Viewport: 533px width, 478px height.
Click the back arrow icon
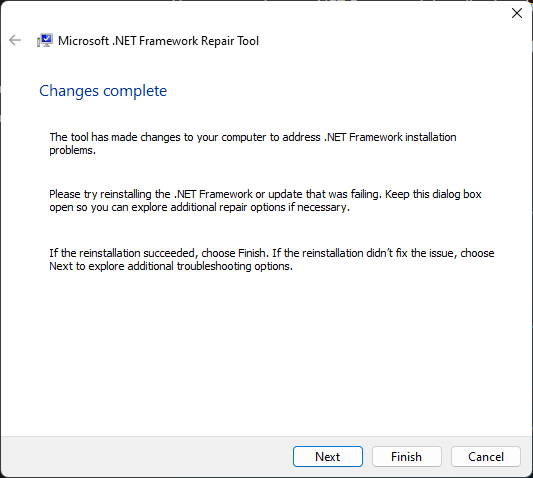(15, 40)
